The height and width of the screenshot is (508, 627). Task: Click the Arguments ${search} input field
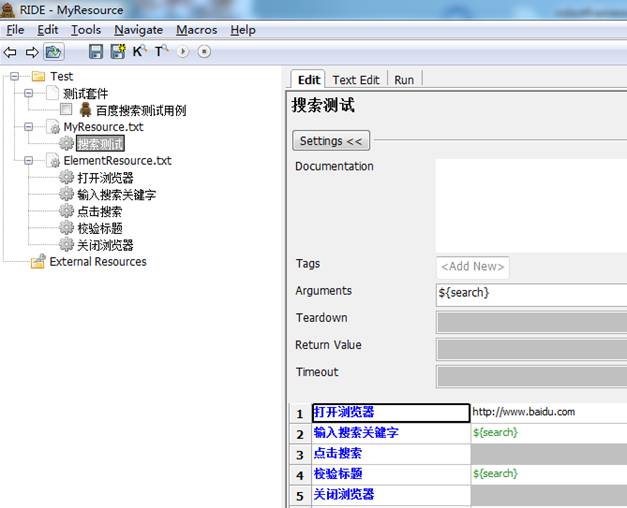(531, 294)
